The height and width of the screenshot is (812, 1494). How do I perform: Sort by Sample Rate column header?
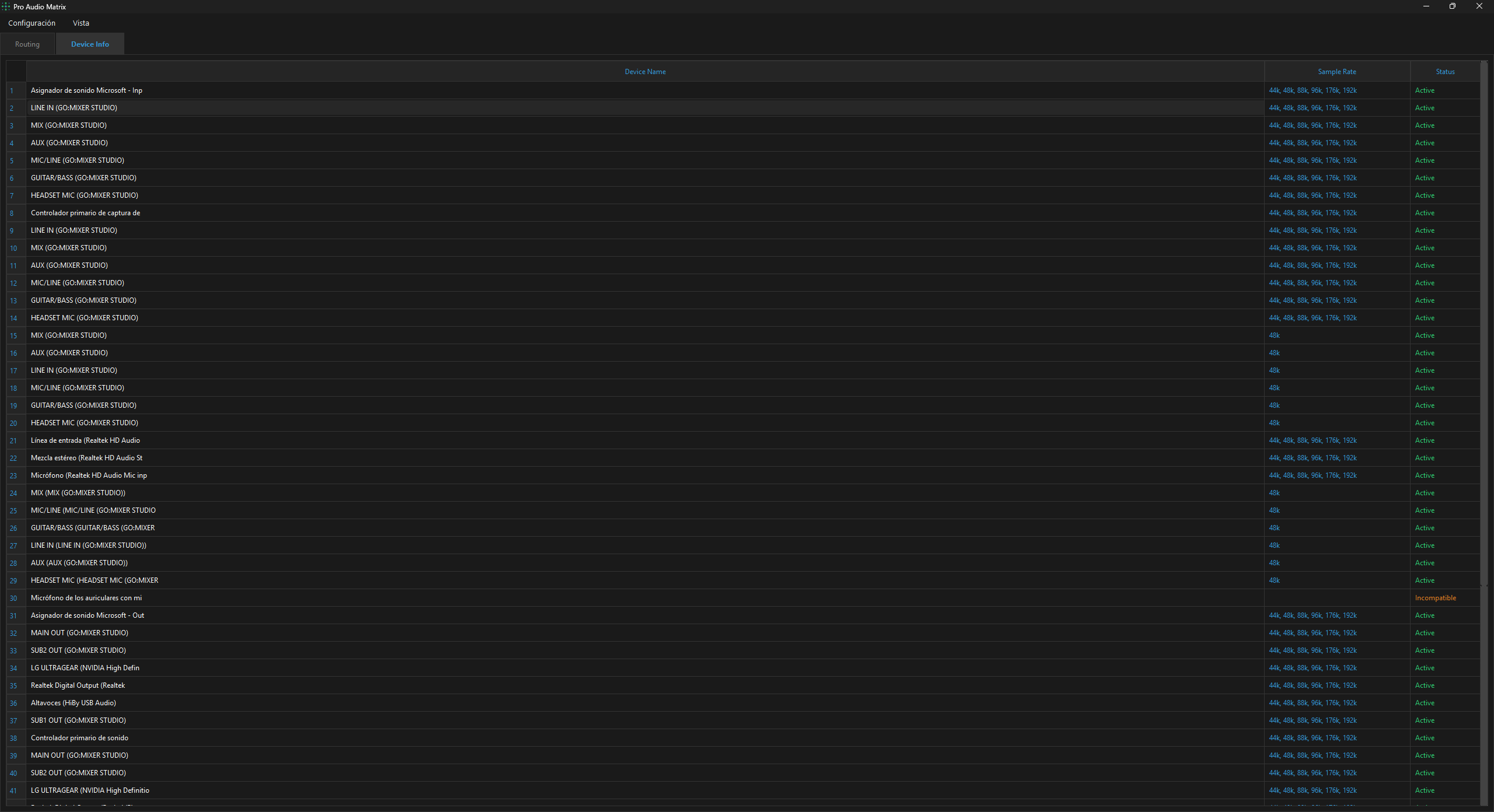[1337, 72]
